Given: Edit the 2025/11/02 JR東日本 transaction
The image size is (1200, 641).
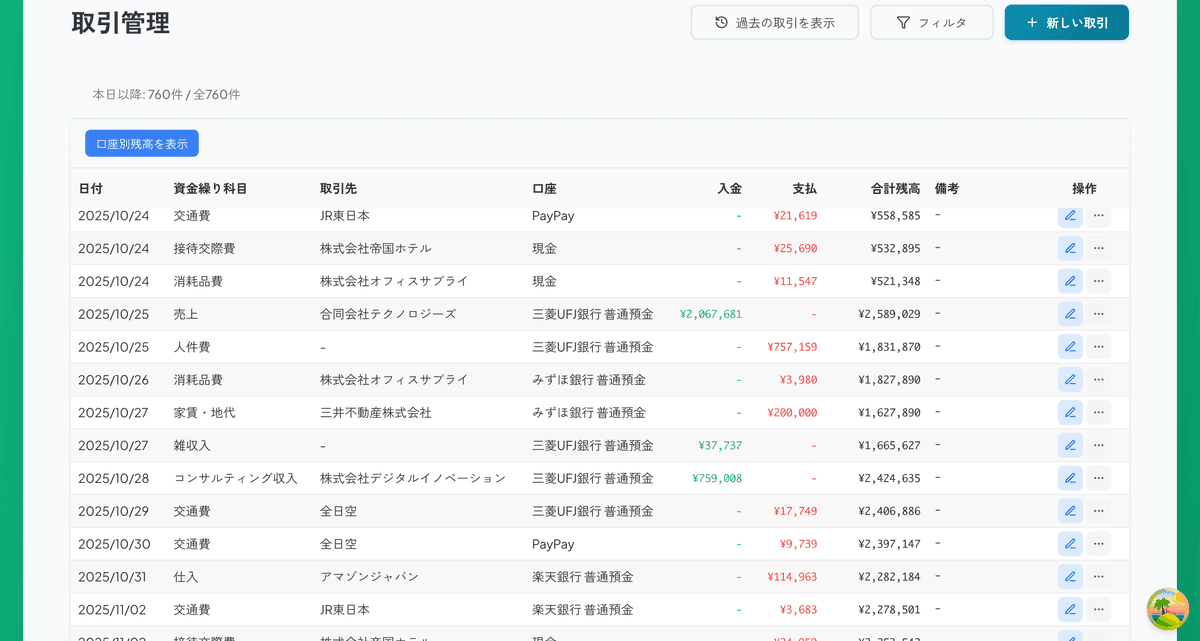Looking at the screenshot, I should click(1070, 610).
